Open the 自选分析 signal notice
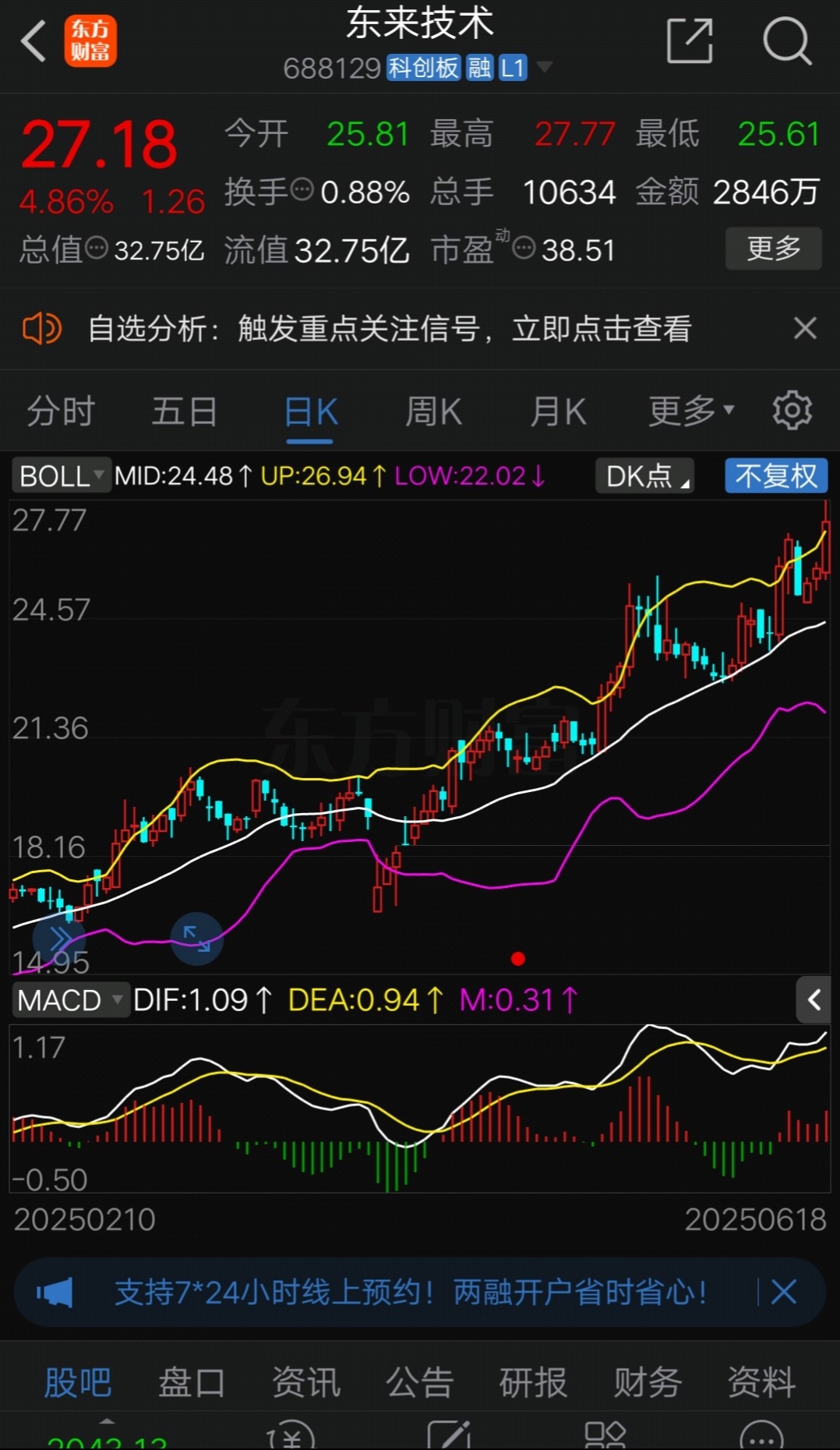This screenshot has width=840, height=1450. [x=390, y=329]
